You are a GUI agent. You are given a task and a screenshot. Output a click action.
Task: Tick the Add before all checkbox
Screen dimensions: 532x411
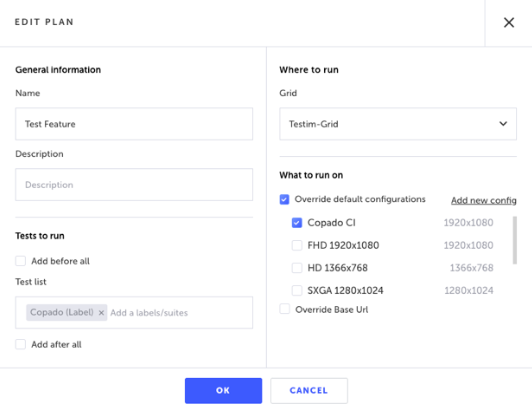[x=20, y=261]
